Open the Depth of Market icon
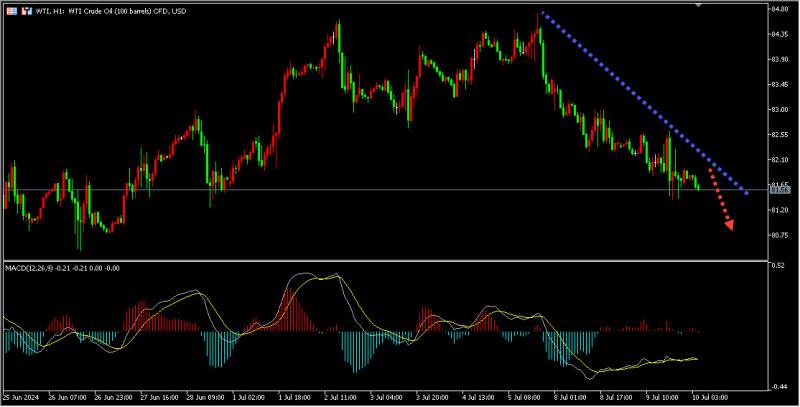Screen dimensions: 800x407 tap(27, 11)
